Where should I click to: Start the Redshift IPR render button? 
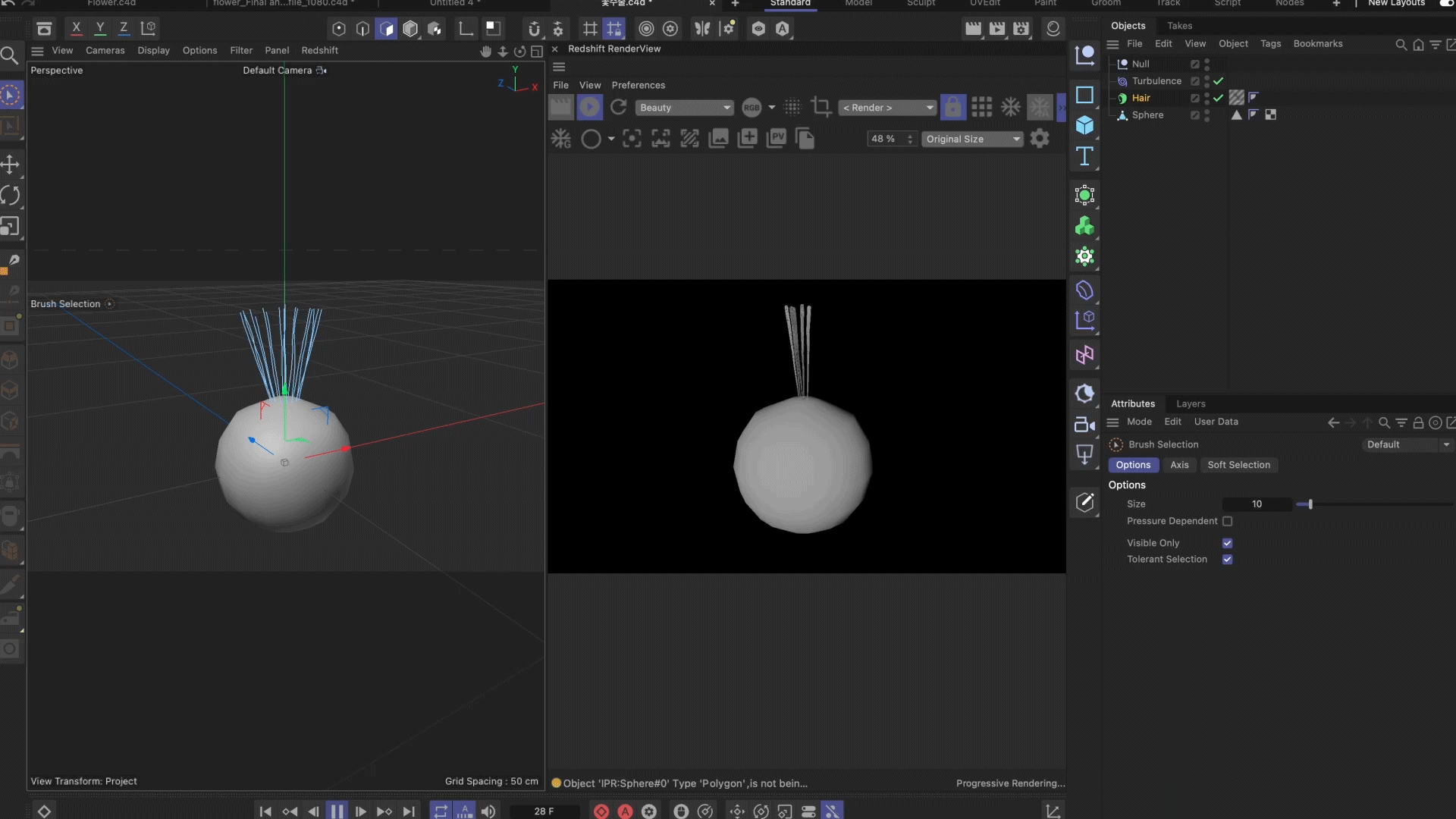click(589, 108)
